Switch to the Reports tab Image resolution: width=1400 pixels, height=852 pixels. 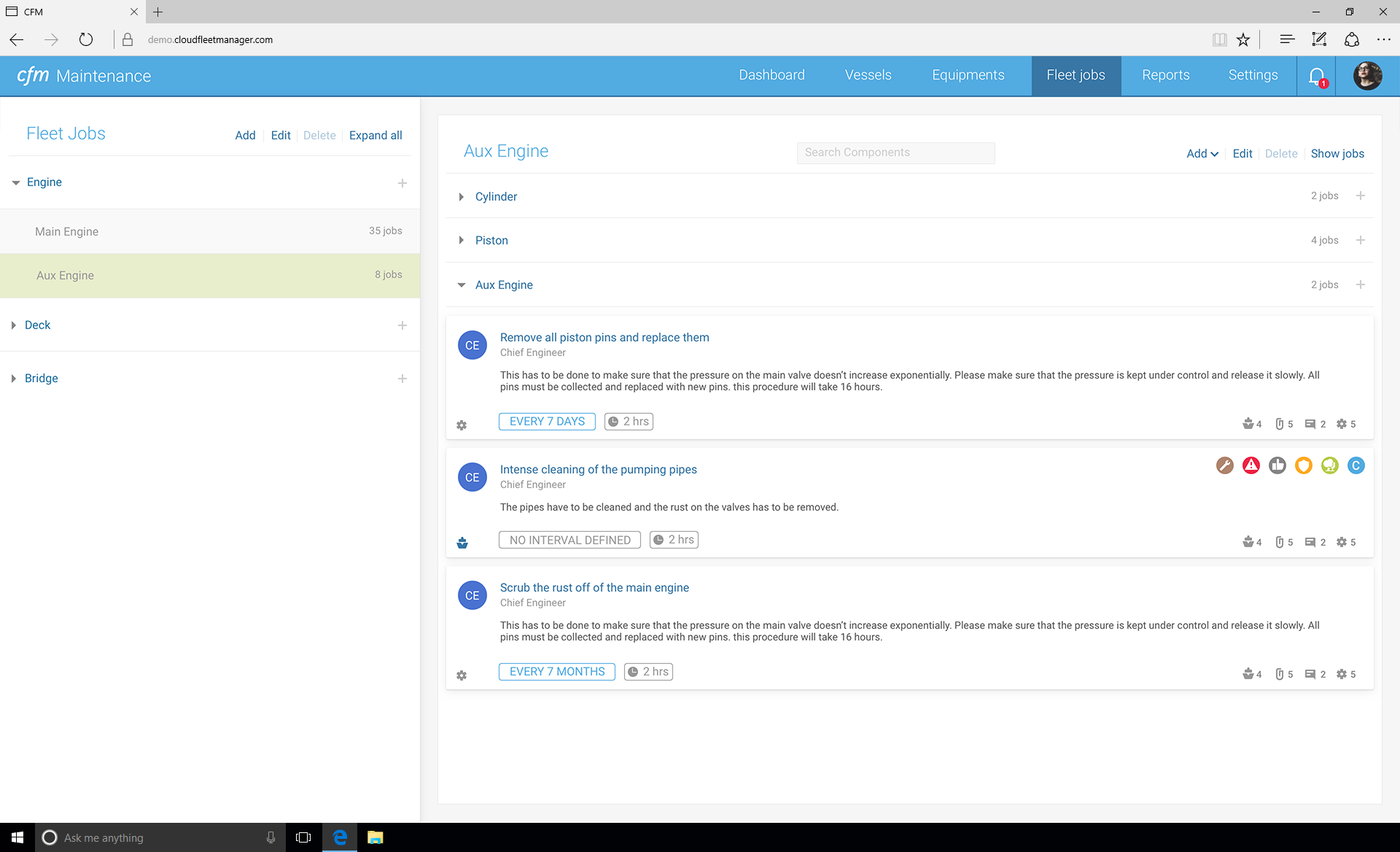coord(1165,75)
